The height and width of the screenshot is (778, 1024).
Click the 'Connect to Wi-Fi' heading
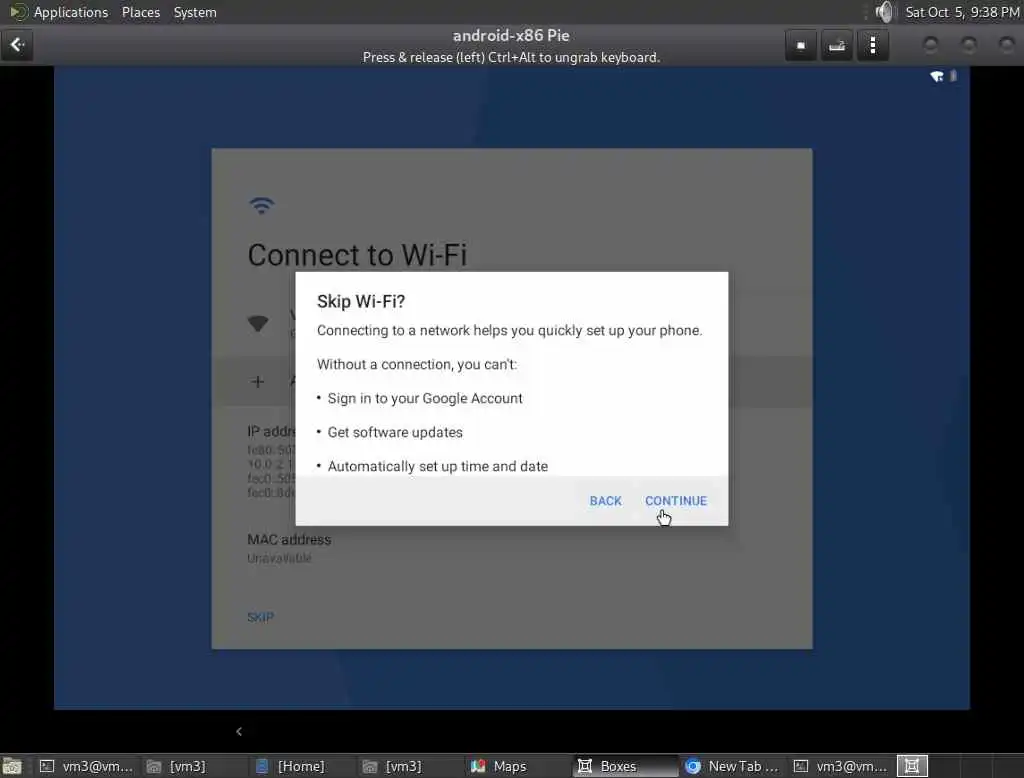tap(357, 255)
